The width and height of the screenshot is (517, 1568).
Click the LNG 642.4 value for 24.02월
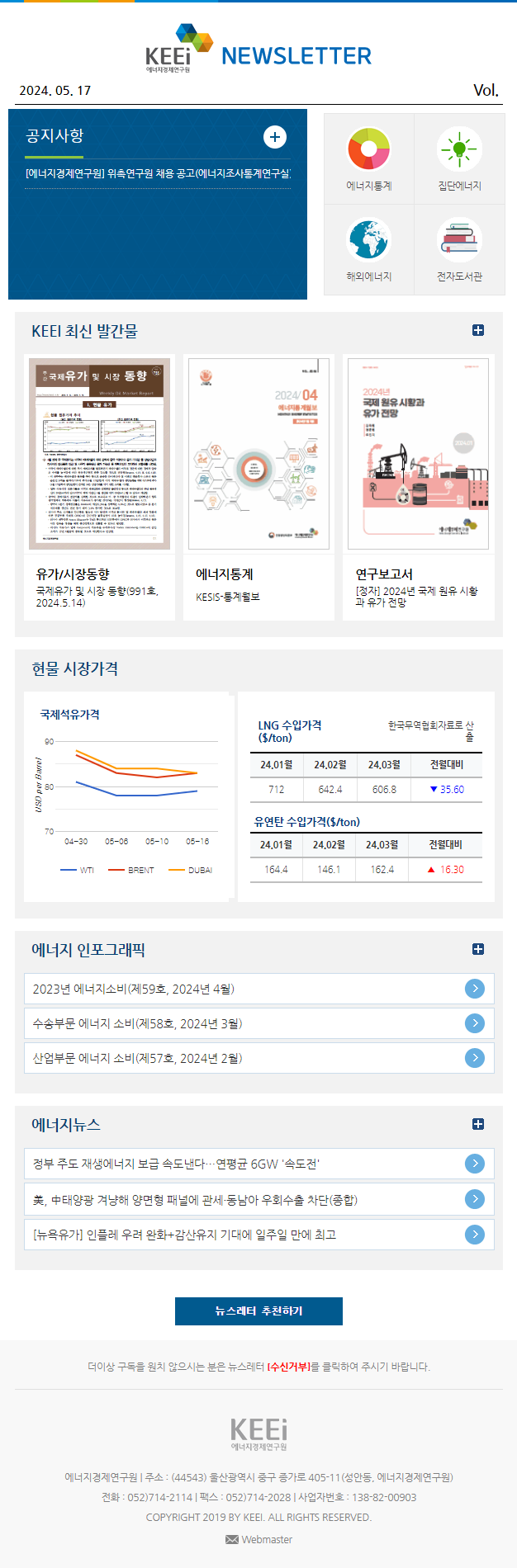pos(330,790)
